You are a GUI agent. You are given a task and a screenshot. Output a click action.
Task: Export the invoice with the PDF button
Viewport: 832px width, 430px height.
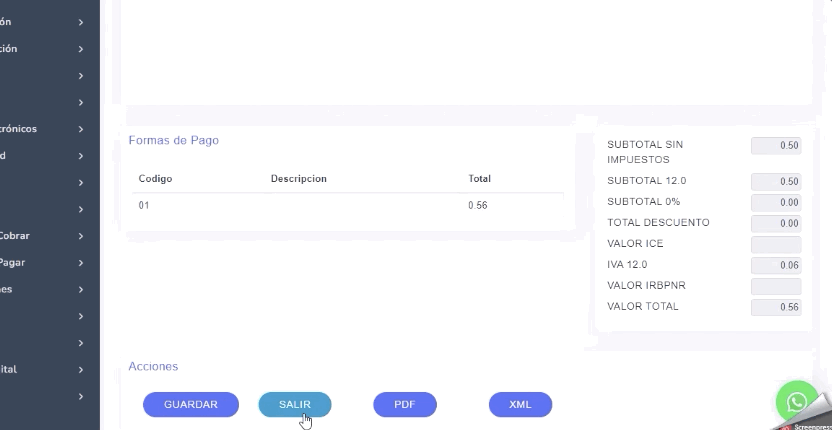404,405
